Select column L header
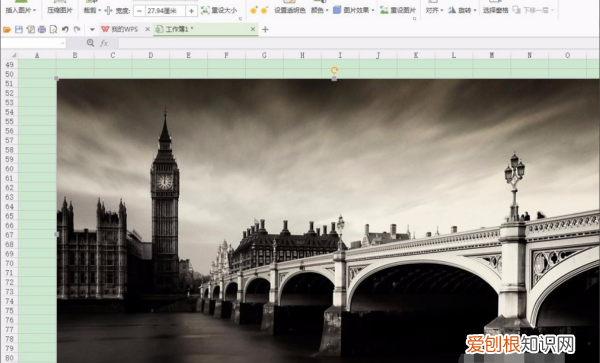Screen dimensions: 600x363 click(454, 55)
